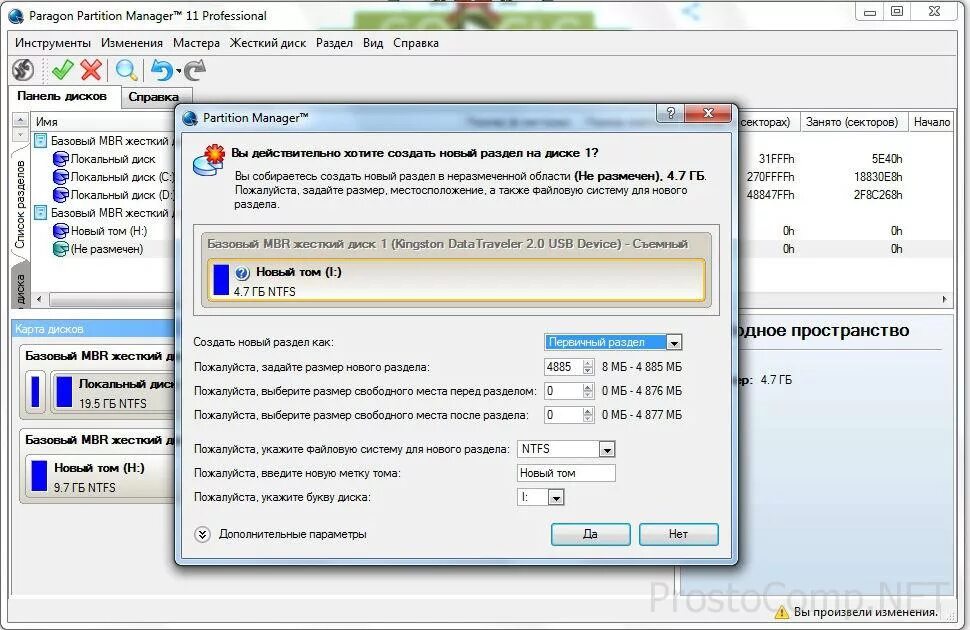
Task: Open the NTFS file system dropdown
Action: 607,449
